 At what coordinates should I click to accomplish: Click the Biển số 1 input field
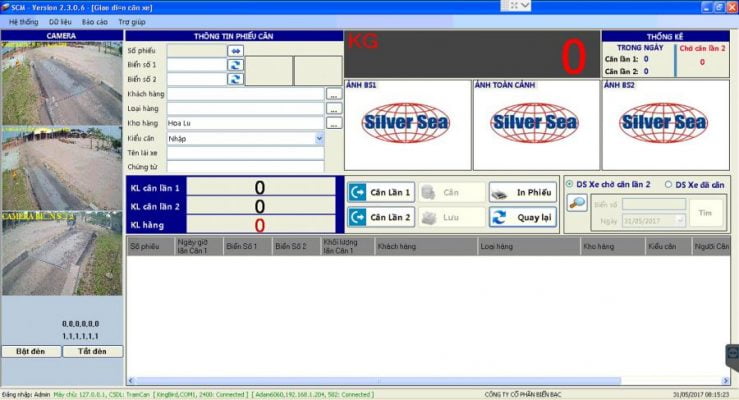tap(197, 65)
